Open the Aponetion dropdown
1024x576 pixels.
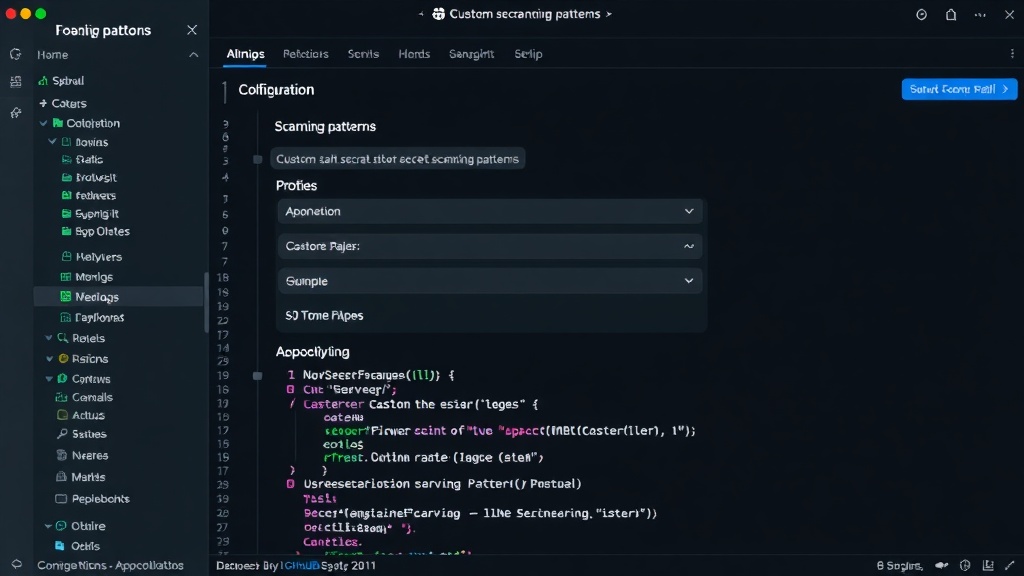point(490,212)
